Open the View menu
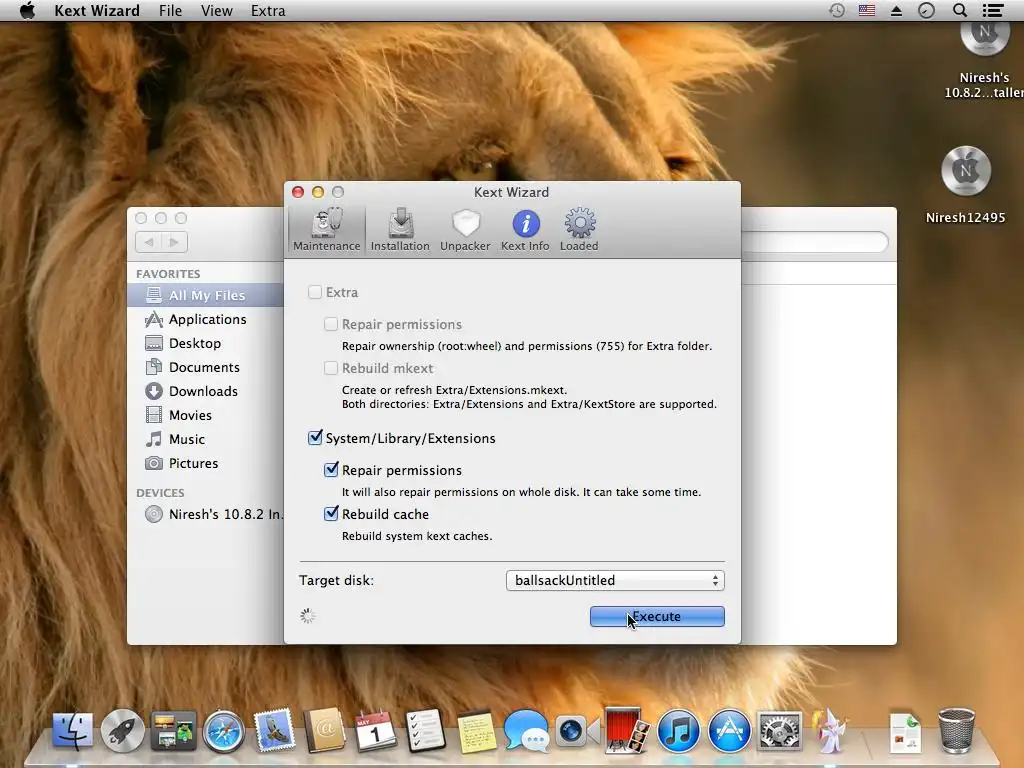The image size is (1024, 768). tap(216, 10)
